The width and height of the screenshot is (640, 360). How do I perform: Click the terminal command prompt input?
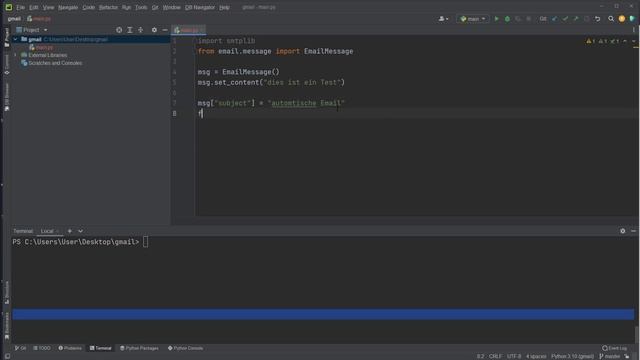[x=146, y=242]
